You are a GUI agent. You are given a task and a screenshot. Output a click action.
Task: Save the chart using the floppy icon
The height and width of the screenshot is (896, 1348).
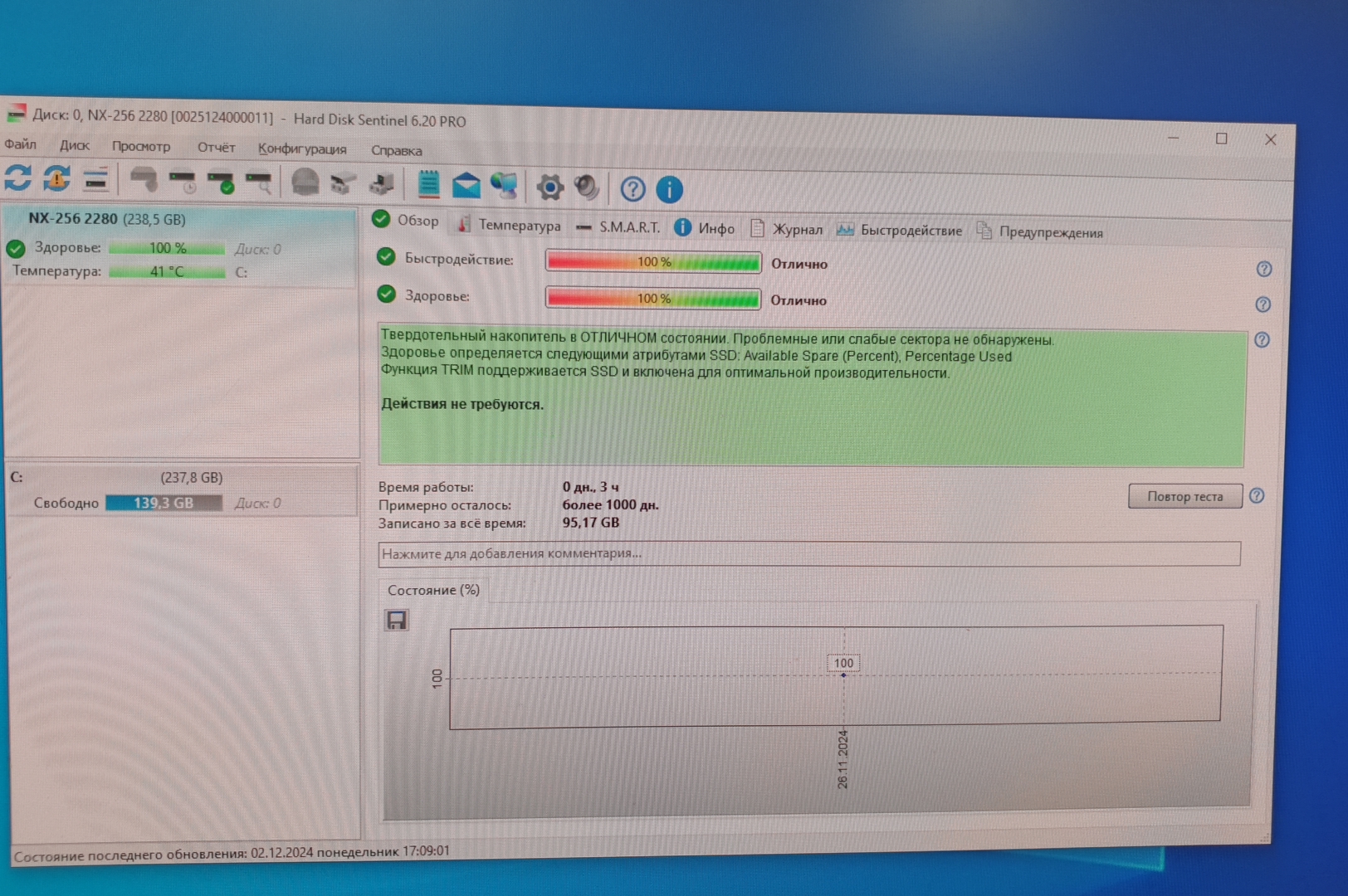[397, 620]
